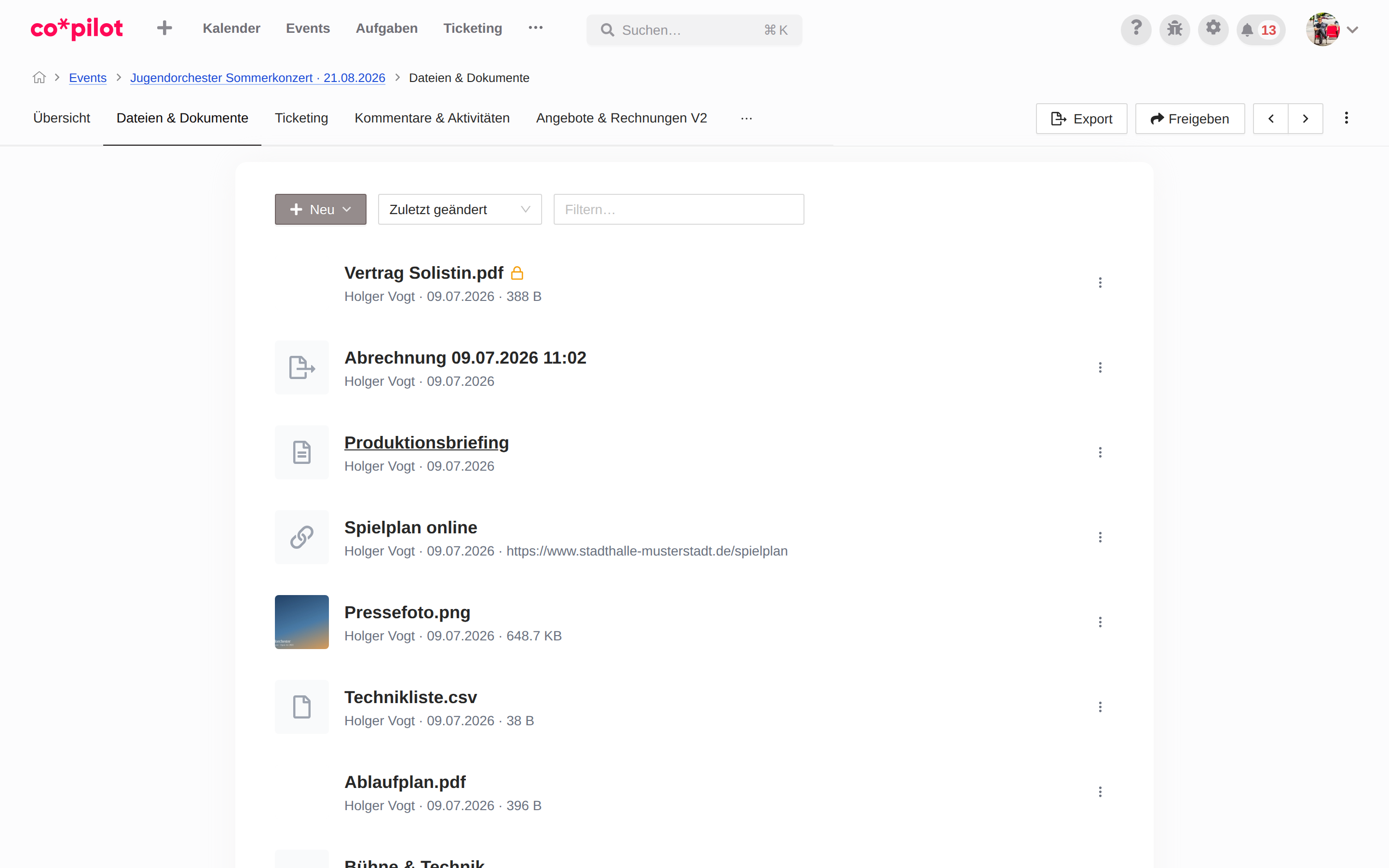Click the co*pilot logo

pyautogui.click(x=76, y=29)
